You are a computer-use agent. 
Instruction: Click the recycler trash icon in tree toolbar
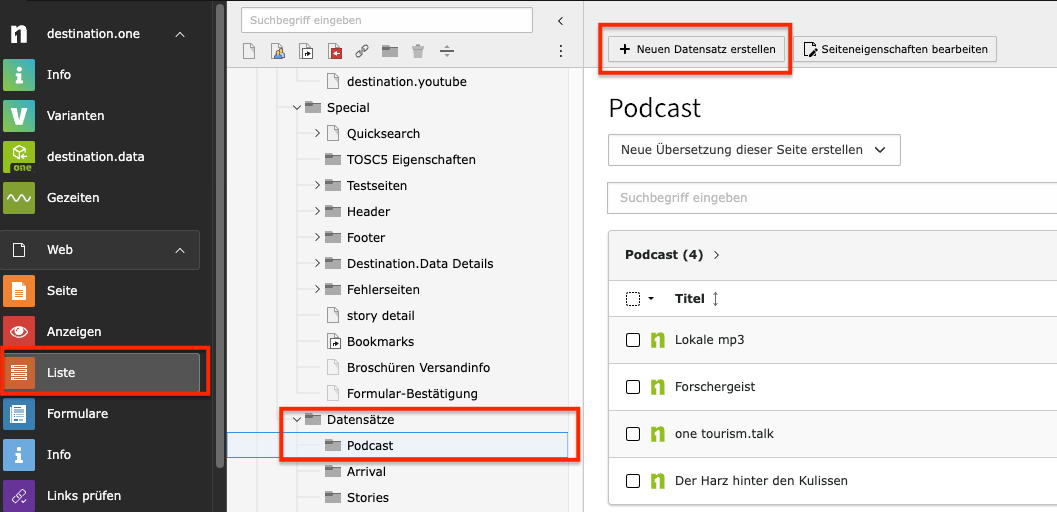pyautogui.click(x=419, y=51)
